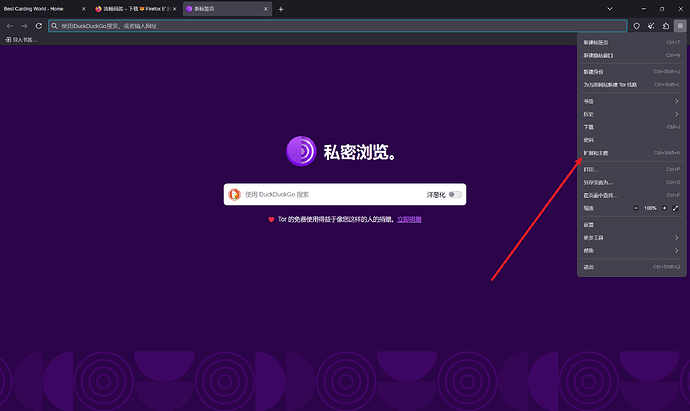This screenshot has height=411, width=690.
Task: Expand the 帮助 help submenu
Action: (x=631, y=250)
